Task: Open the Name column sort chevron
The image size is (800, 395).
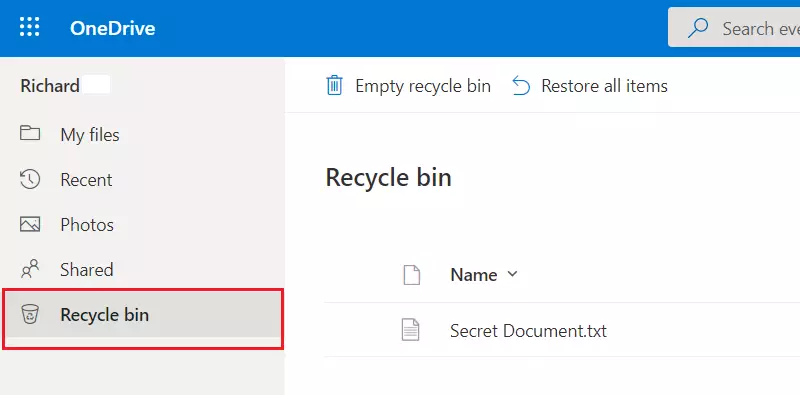Action: click(513, 274)
